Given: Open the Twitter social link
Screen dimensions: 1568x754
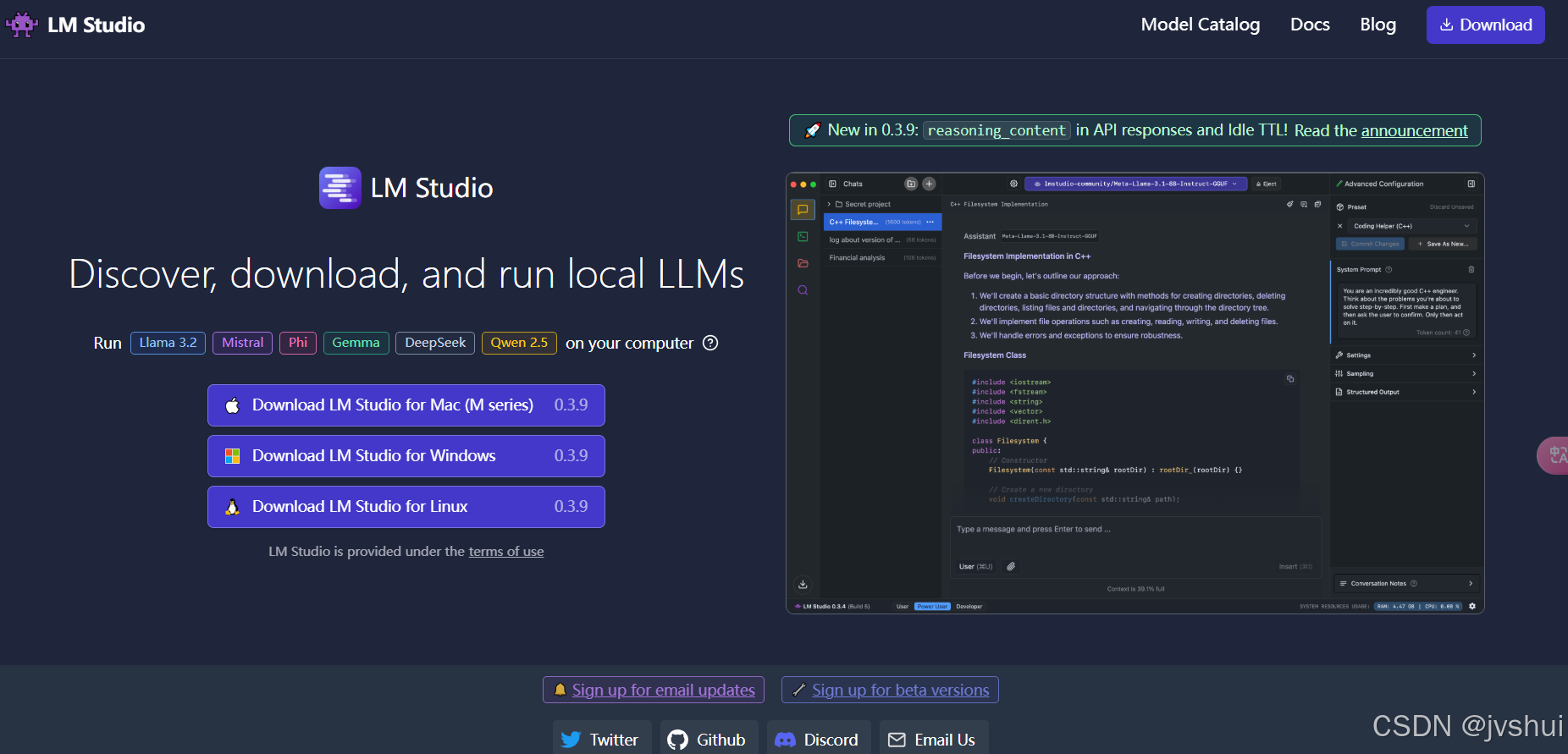Looking at the screenshot, I should (602, 740).
